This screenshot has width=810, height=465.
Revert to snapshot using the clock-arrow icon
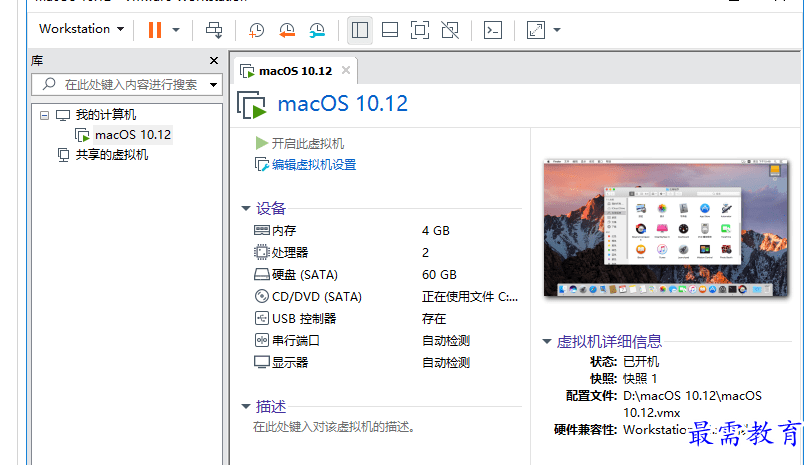[287, 30]
